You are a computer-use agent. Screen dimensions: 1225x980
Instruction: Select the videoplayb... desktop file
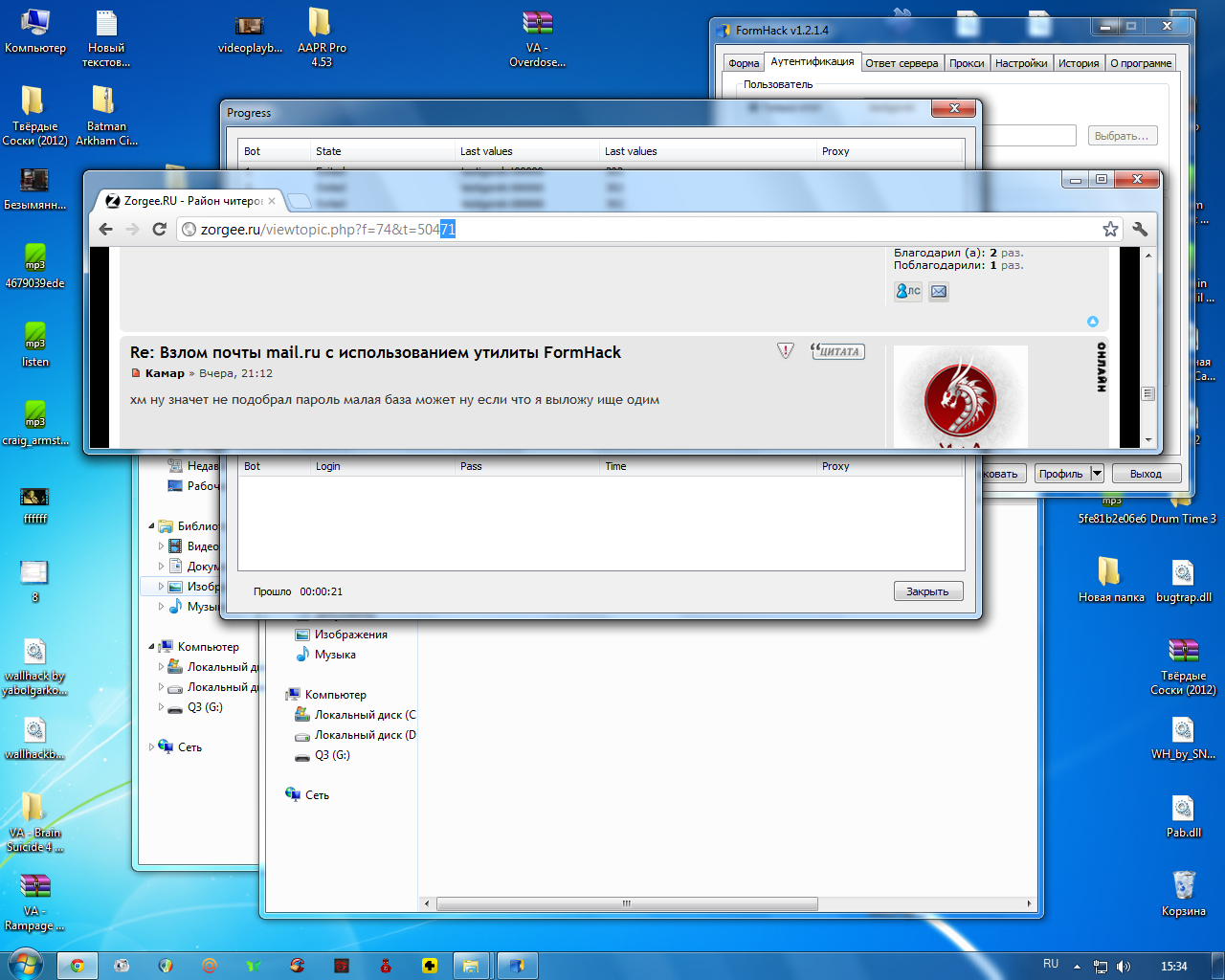[x=250, y=32]
